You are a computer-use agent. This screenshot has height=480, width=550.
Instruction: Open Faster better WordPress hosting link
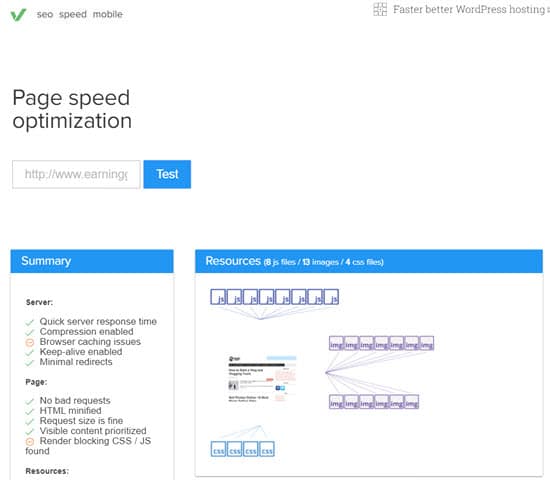[469, 9]
